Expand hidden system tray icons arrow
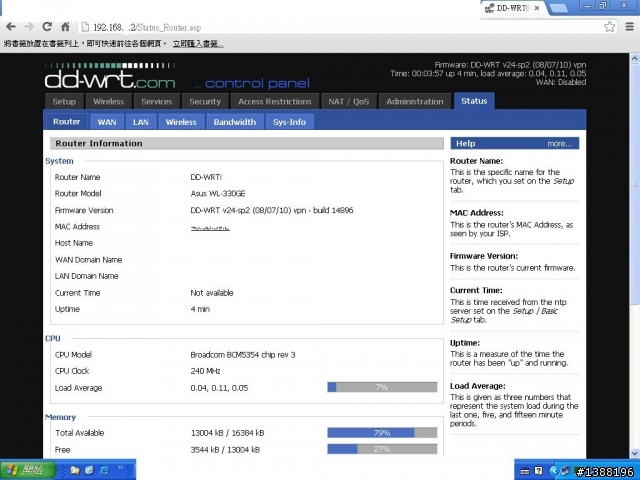Image resolution: width=640 pixels, height=480 pixels. pyautogui.click(x=553, y=471)
